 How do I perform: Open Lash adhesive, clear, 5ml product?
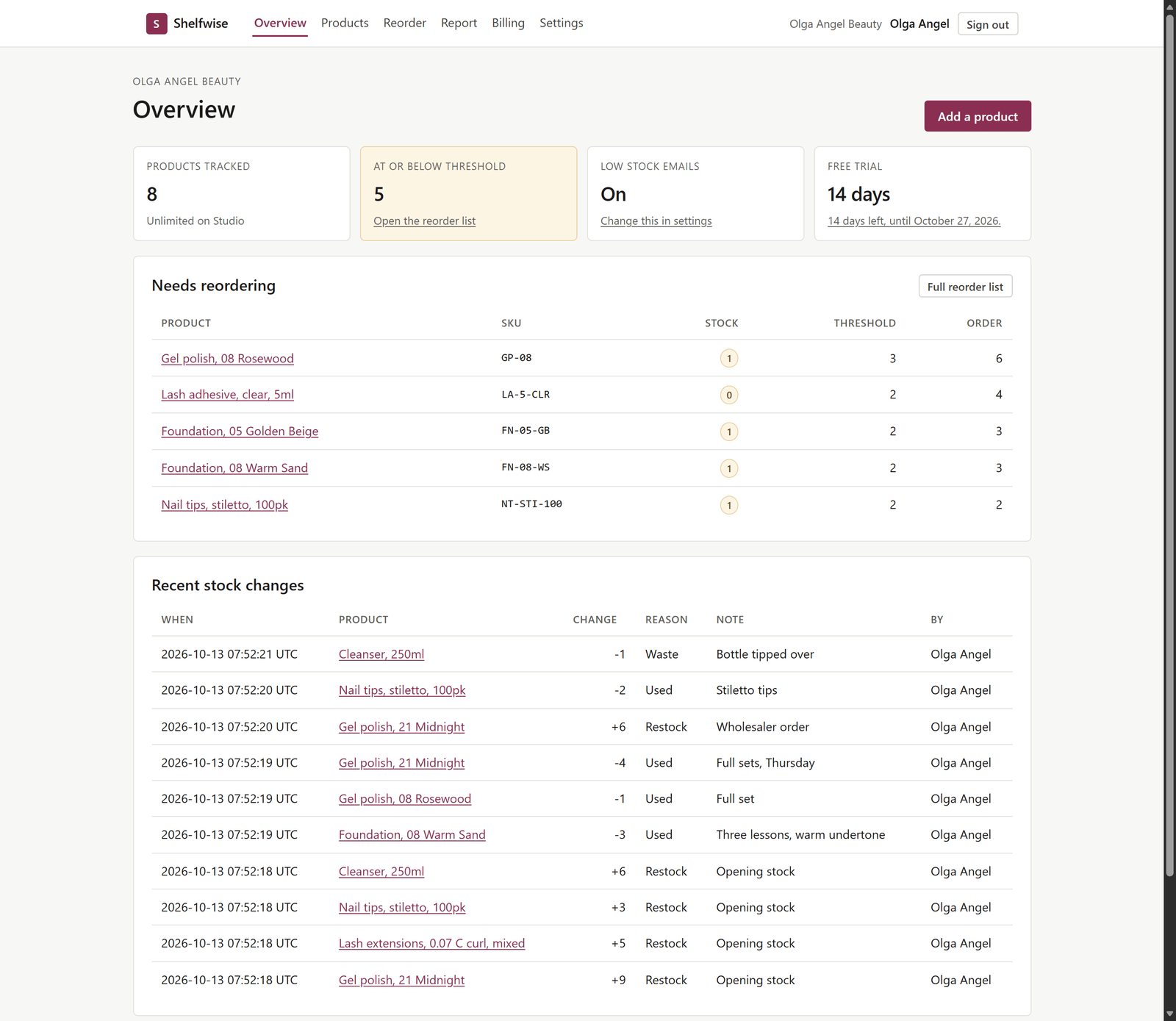[227, 394]
